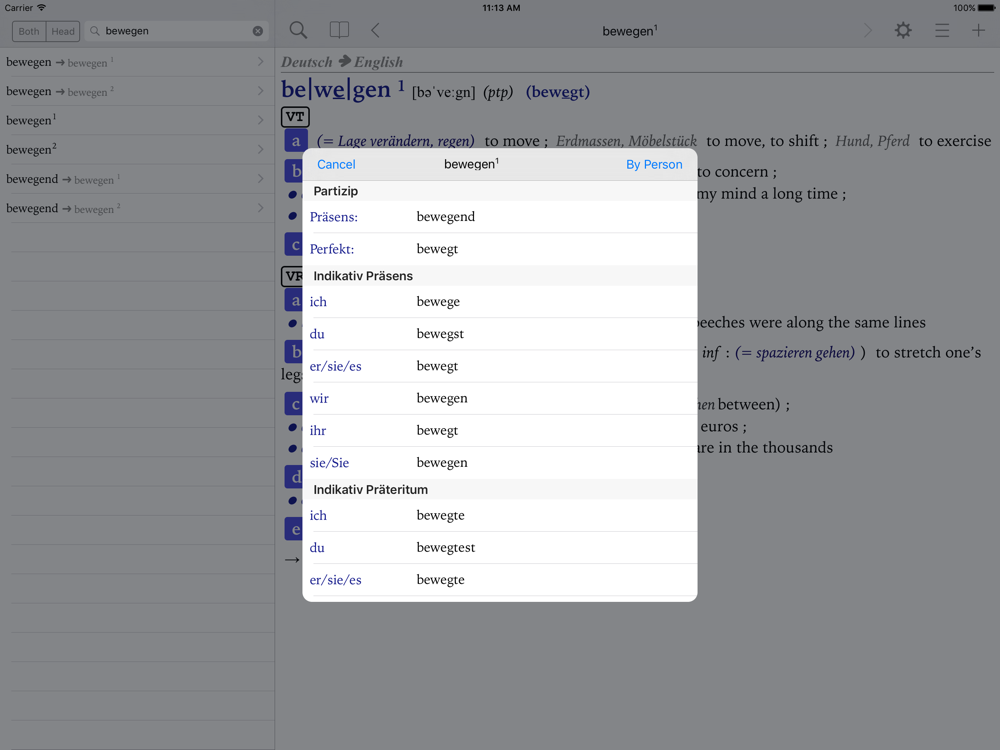Tap the VT grammar label box
This screenshot has width=1000, height=750.
pyautogui.click(x=295, y=117)
